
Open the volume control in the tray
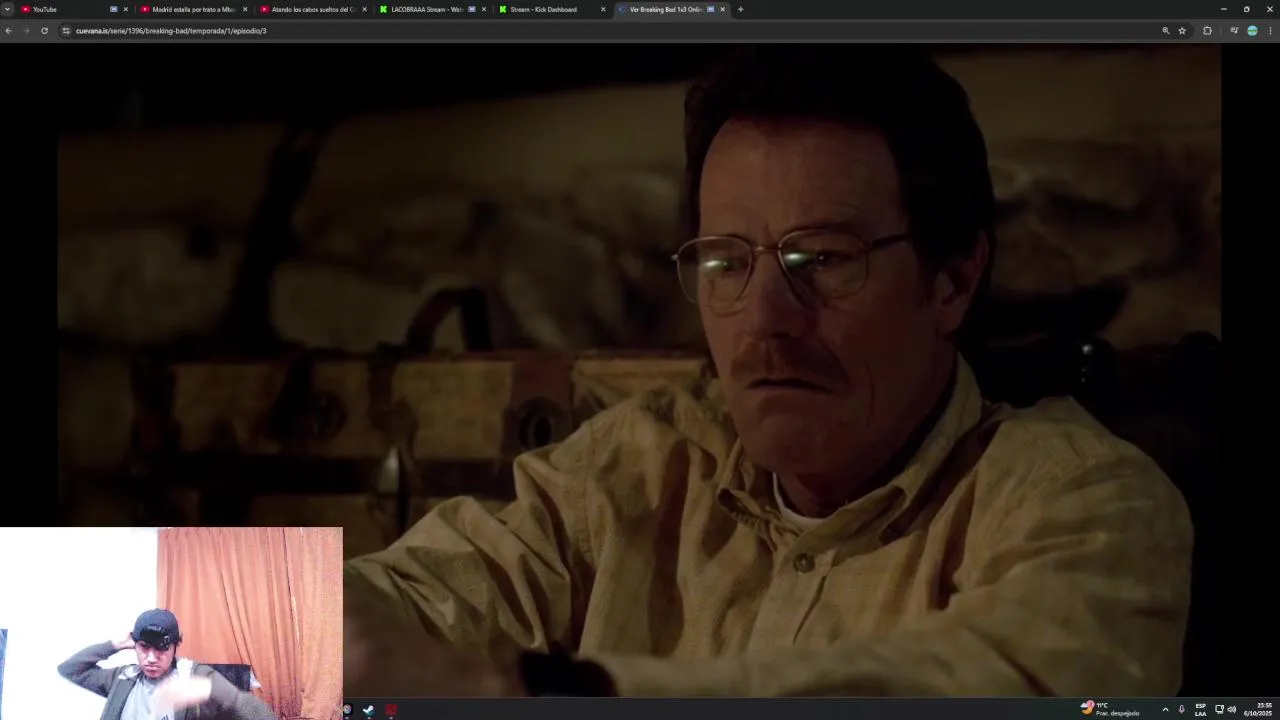1232,709
